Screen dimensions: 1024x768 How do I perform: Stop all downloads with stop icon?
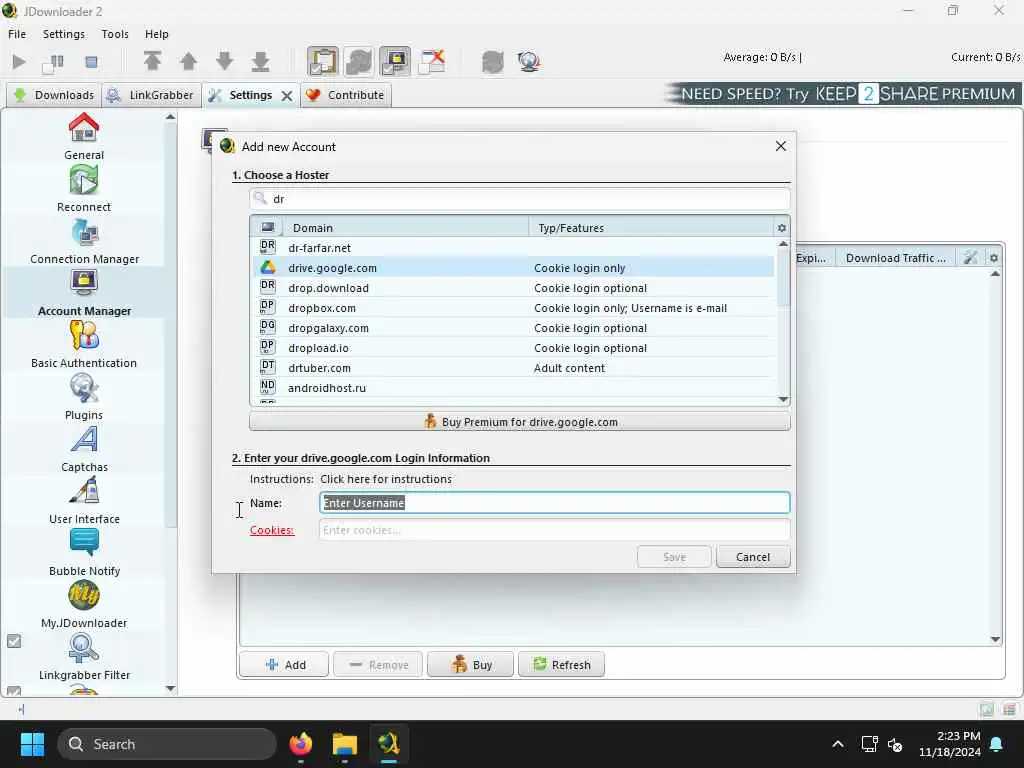pyautogui.click(x=91, y=62)
